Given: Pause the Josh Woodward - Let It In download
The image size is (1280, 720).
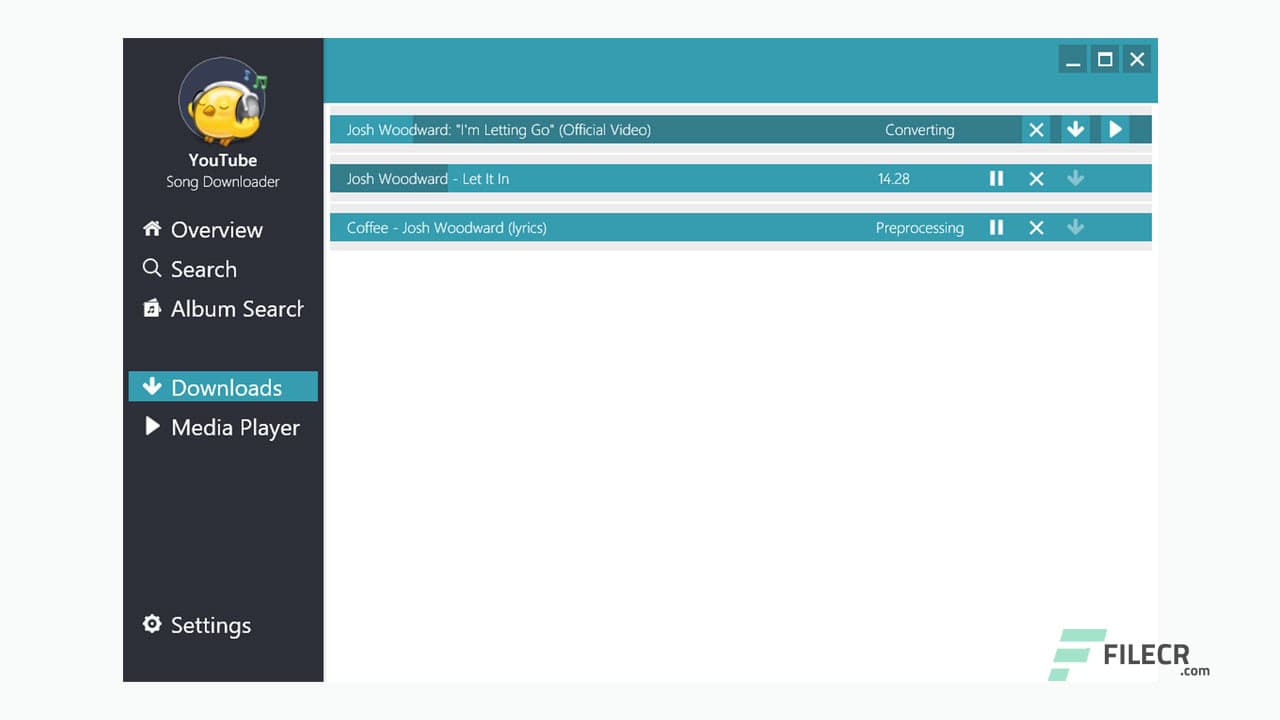Looking at the screenshot, I should coord(996,178).
